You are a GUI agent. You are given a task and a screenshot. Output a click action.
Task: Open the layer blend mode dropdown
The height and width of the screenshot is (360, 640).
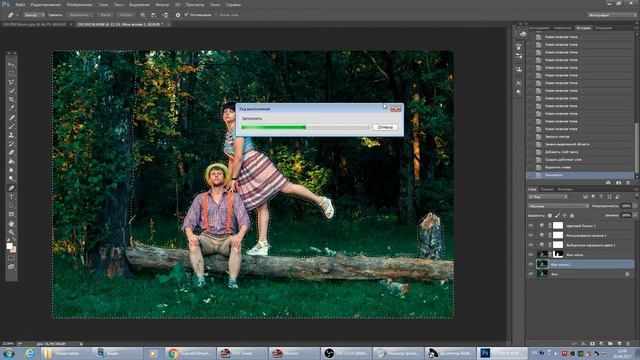558,206
